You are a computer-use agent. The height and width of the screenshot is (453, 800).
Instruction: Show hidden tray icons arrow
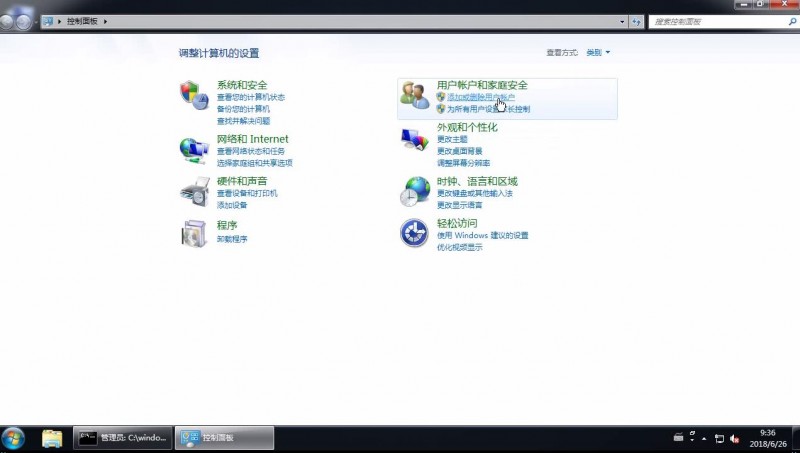point(704,439)
